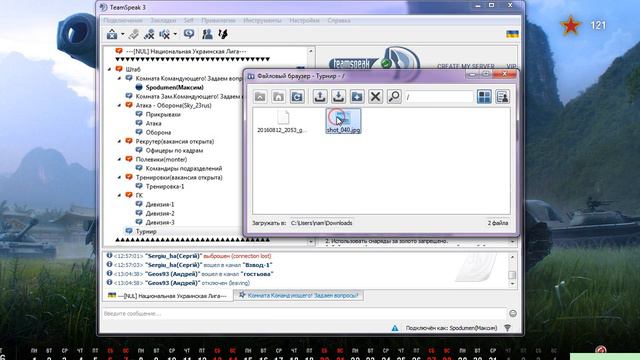The image size is (640, 360).
Task: Collapse the Рекрутер(вакансия открыта) channel
Action: click(x=119, y=141)
